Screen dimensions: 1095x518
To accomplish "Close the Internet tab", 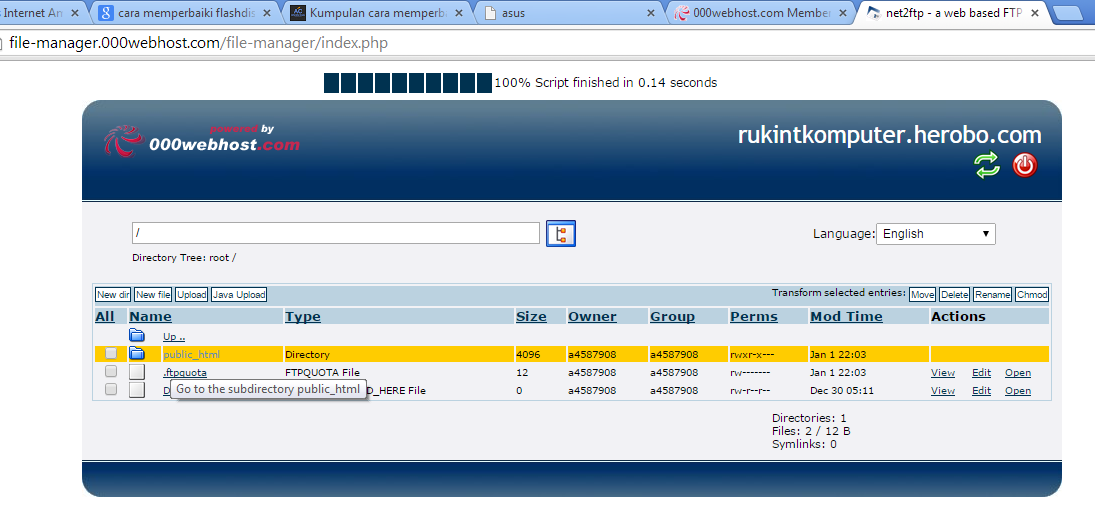I will point(76,13).
